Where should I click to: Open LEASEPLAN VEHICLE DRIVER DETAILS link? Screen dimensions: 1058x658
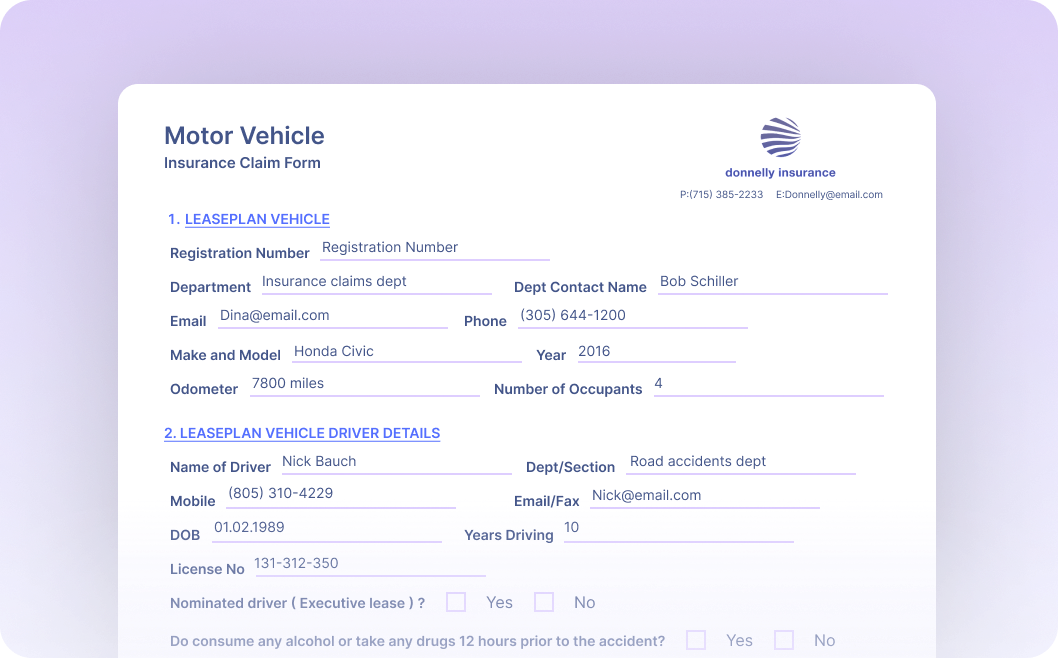click(302, 433)
